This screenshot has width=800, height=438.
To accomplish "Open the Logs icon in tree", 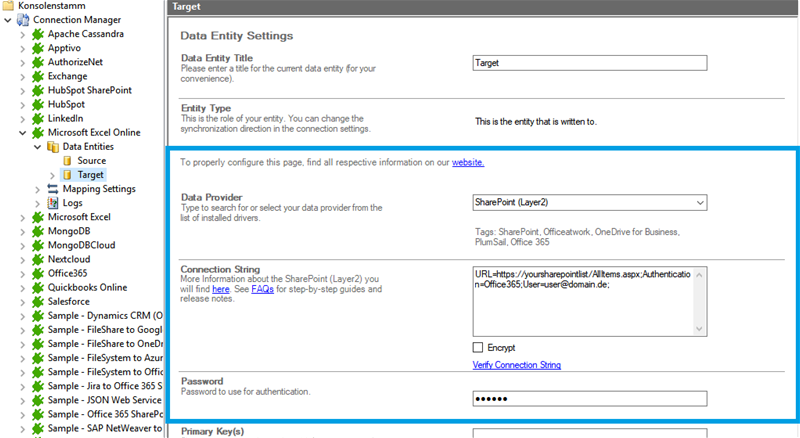I will pos(53,202).
